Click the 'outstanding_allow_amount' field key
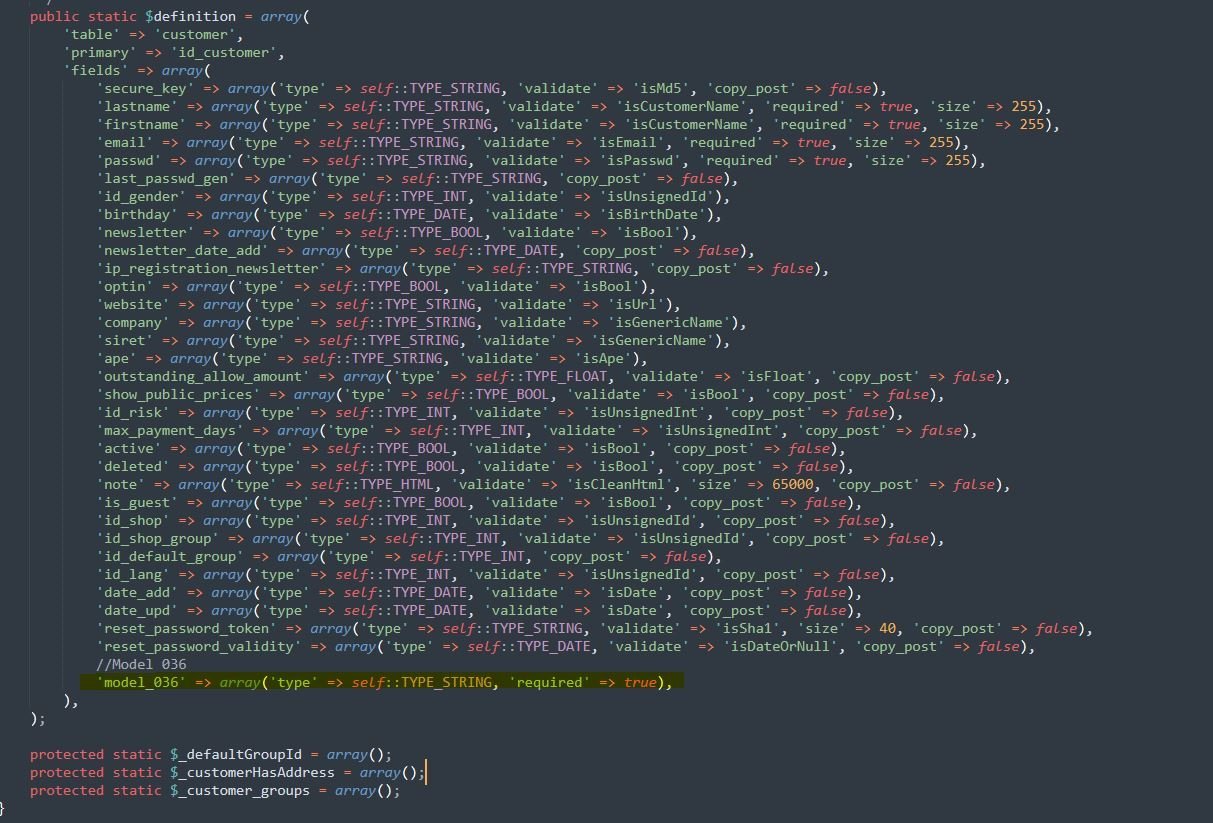The image size is (1213, 823). pos(203,376)
